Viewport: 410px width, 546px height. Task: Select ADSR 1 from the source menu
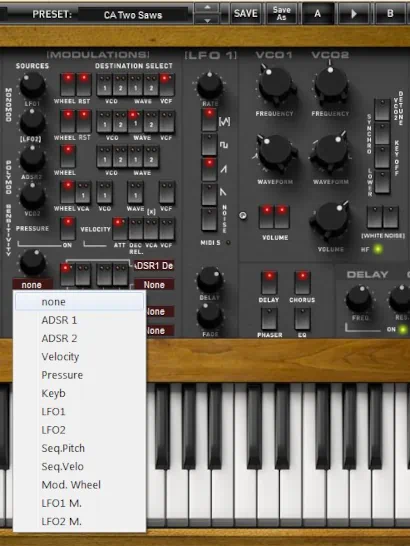79,320
